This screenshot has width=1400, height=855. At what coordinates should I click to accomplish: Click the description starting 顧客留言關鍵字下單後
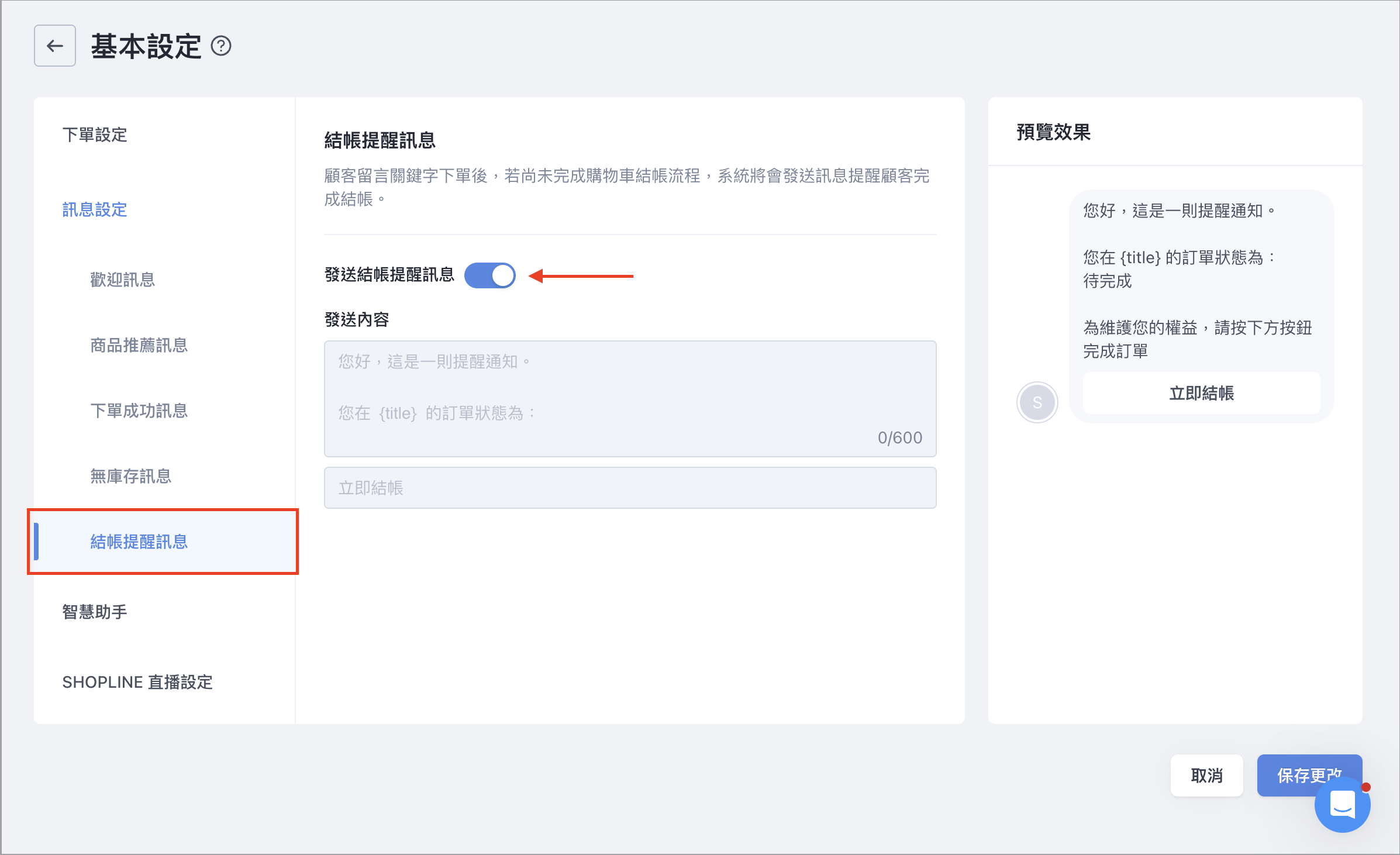click(x=627, y=187)
